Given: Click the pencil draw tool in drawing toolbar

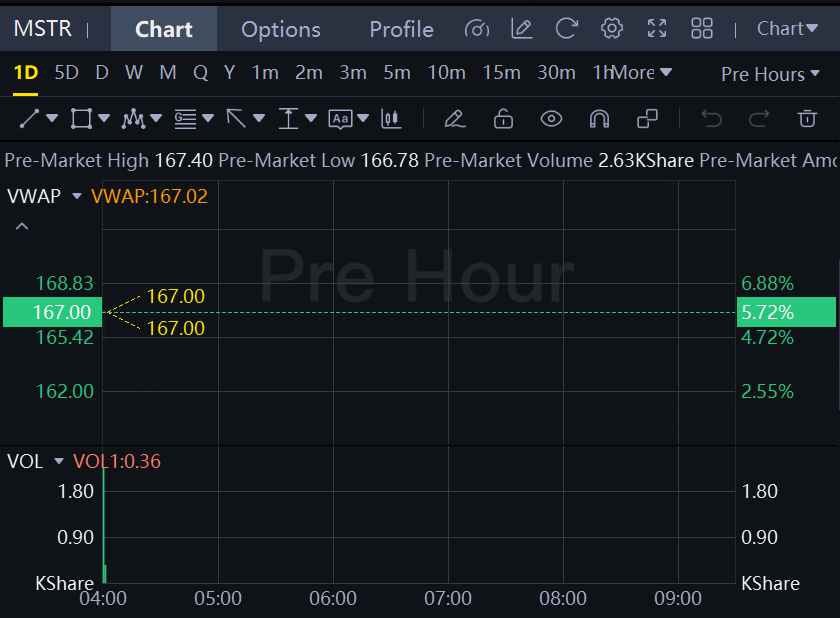Looking at the screenshot, I should tap(454, 119).
